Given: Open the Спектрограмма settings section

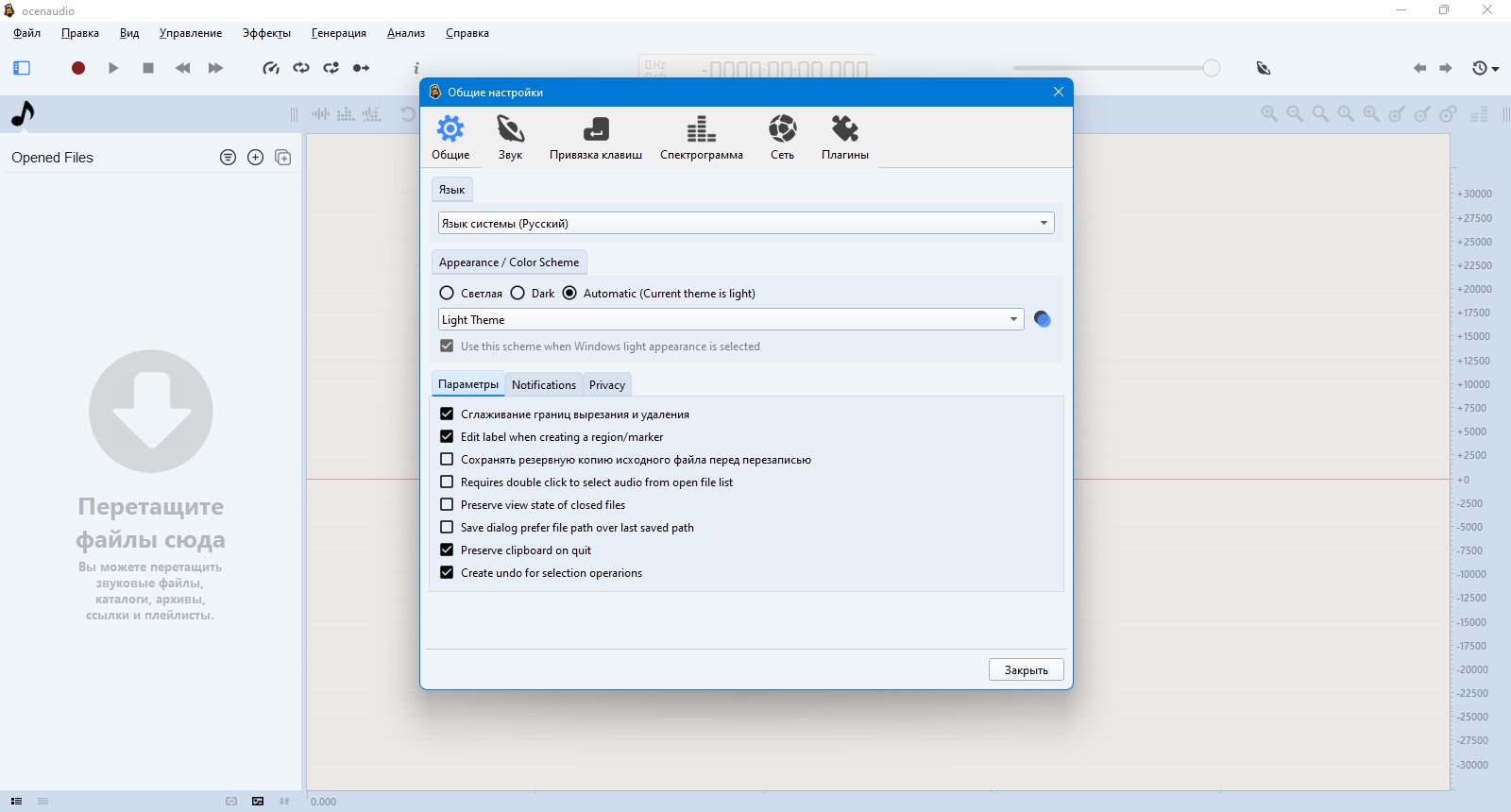Looking at the screenshot, I should point(702,138).
